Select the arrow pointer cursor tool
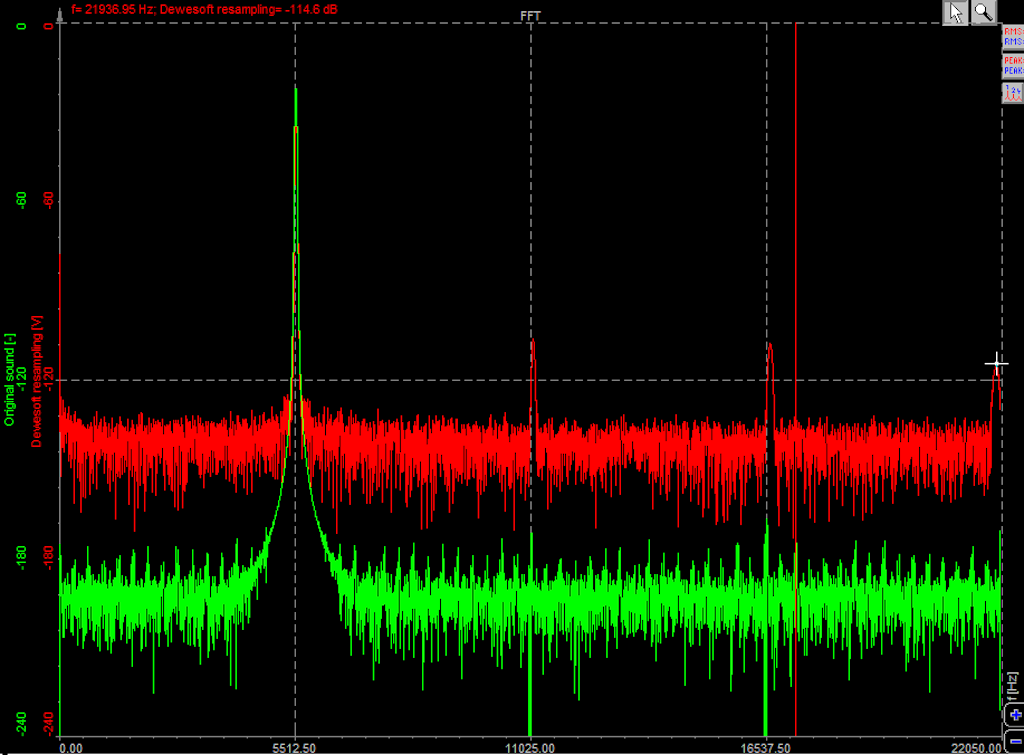 click(955, 12)
